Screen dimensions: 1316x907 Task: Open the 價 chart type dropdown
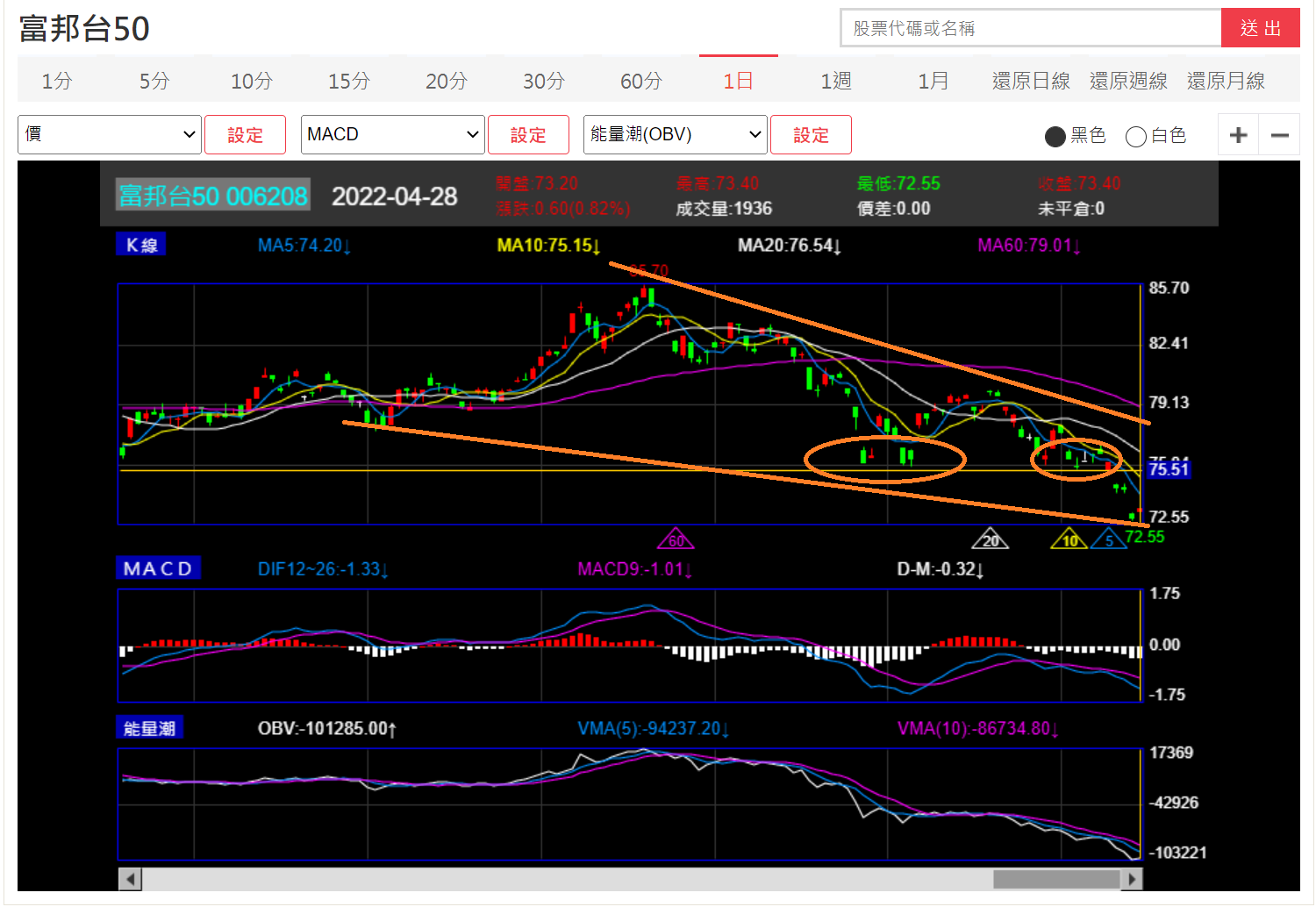(110, 134)
